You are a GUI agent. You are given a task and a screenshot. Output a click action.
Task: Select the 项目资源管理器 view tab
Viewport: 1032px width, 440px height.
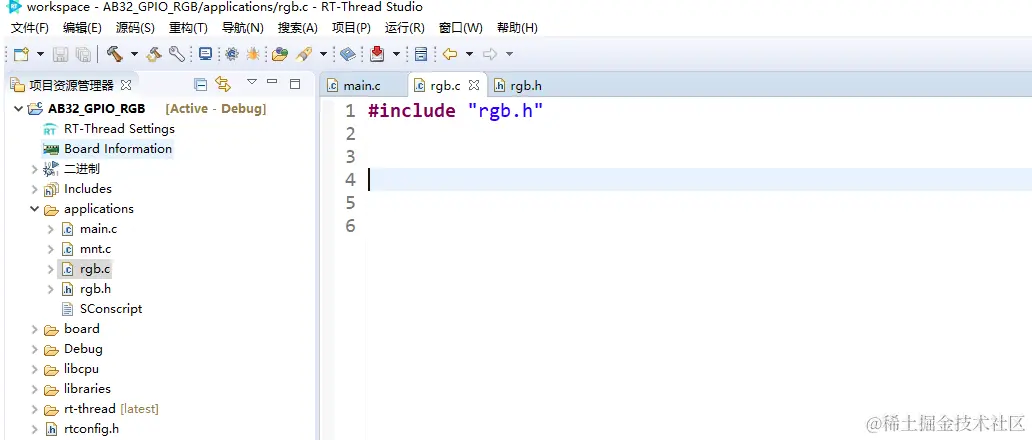click(x=71, y=86)
